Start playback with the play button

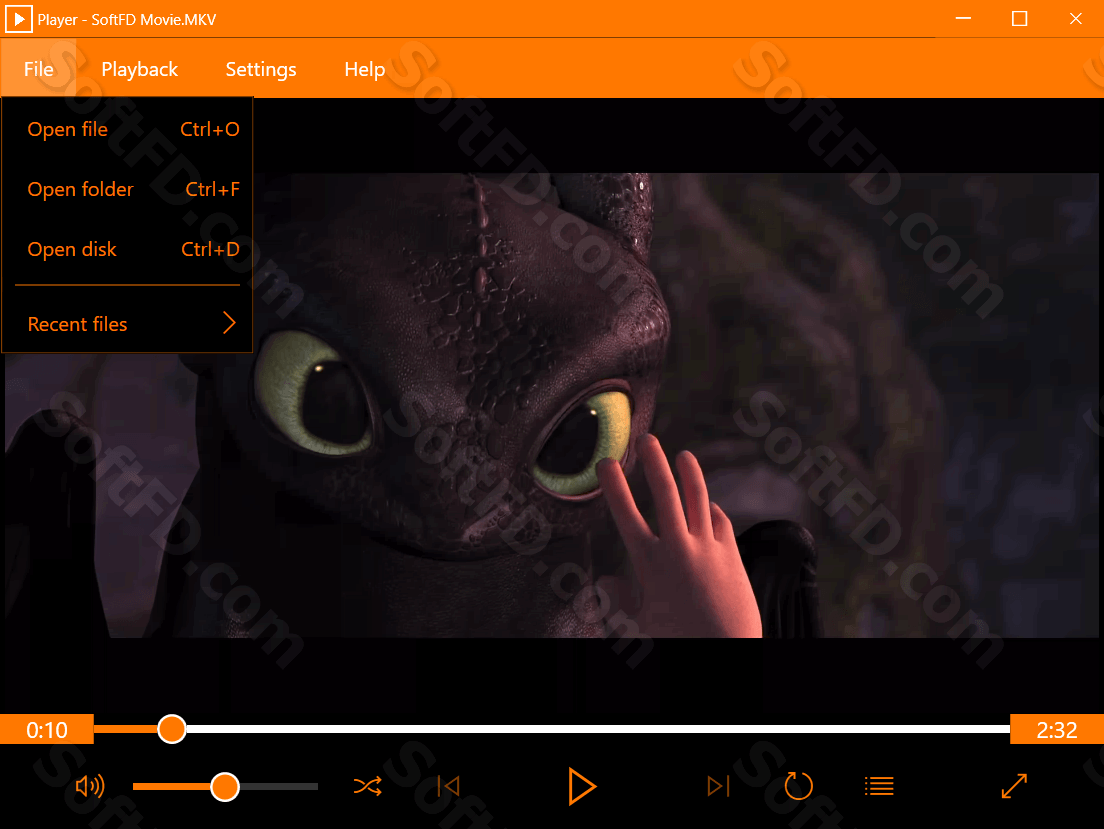pos(582,786)
